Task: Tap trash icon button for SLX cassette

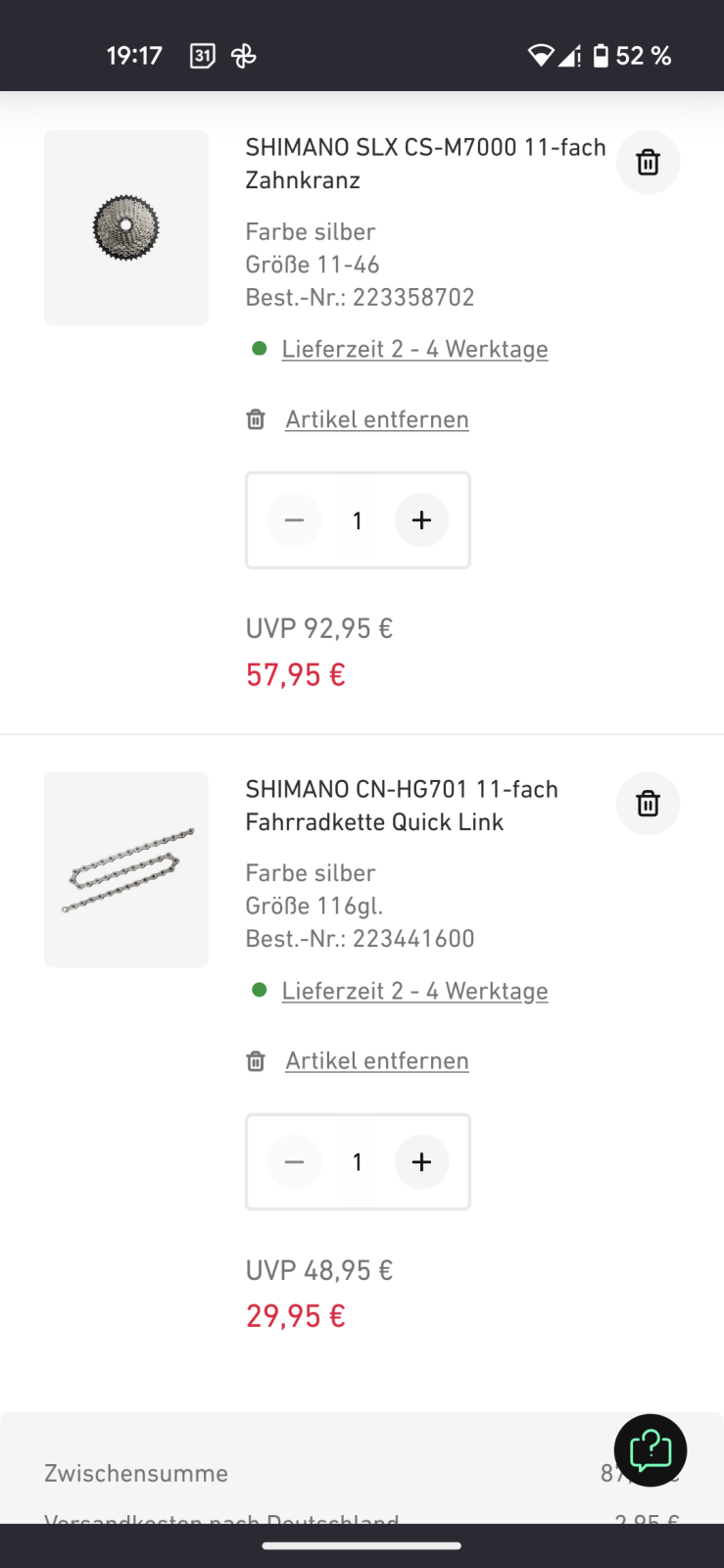Action: point(648,163)
